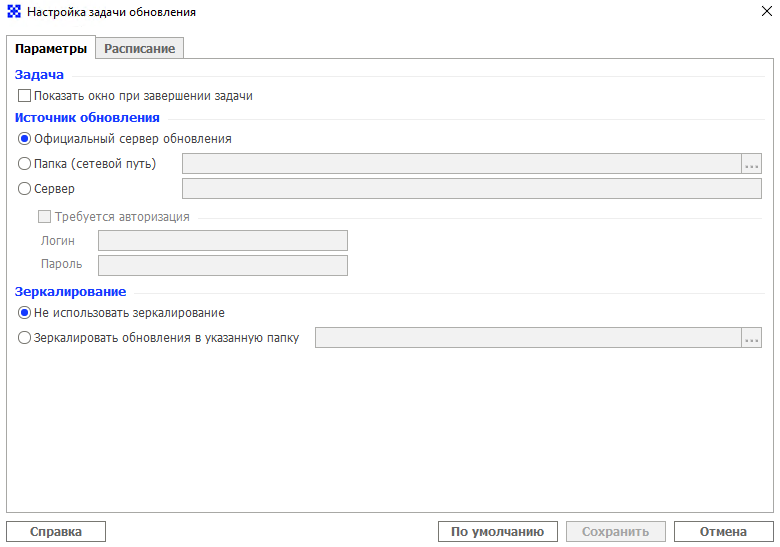Toggle 'Требуется авторизация' checkbox

44,216
